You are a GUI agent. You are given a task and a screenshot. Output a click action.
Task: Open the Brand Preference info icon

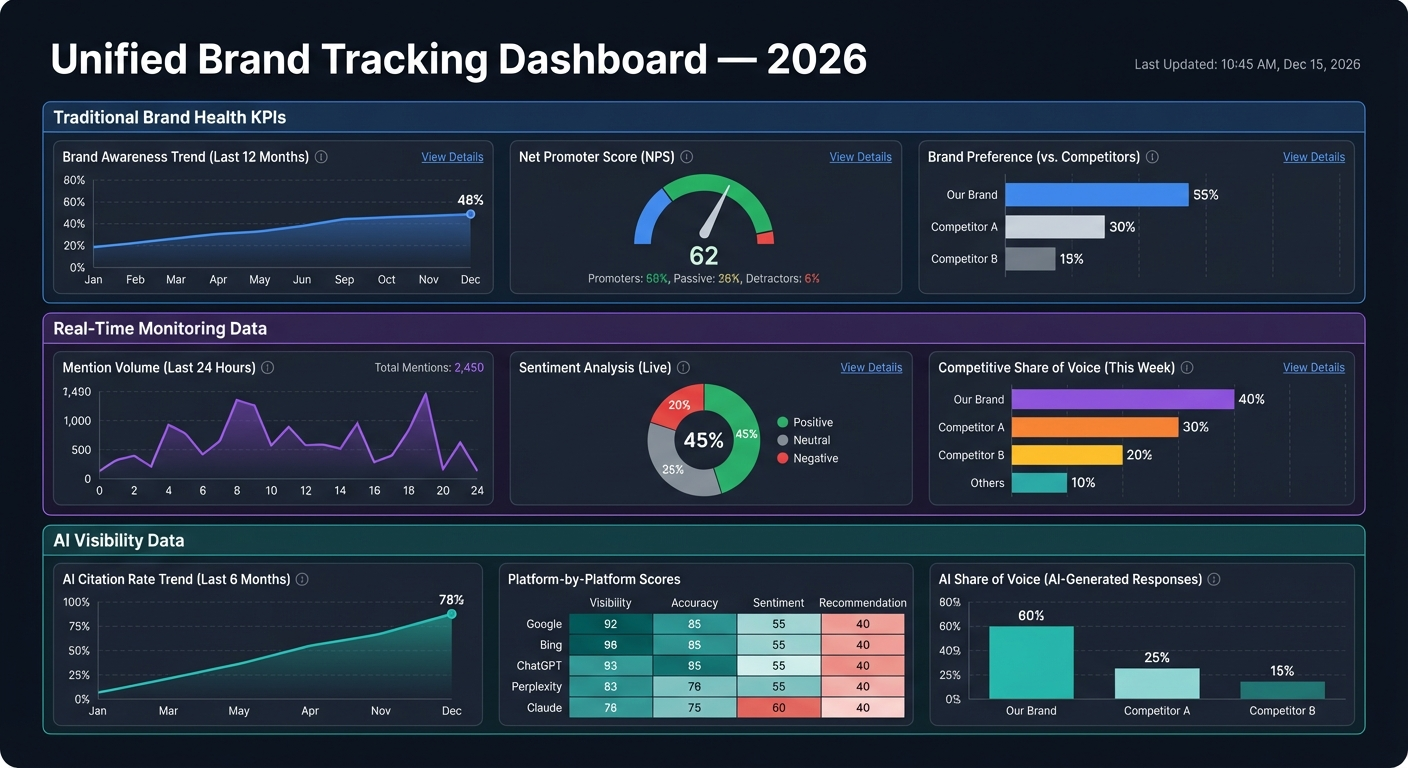[x=1152, y=157]
